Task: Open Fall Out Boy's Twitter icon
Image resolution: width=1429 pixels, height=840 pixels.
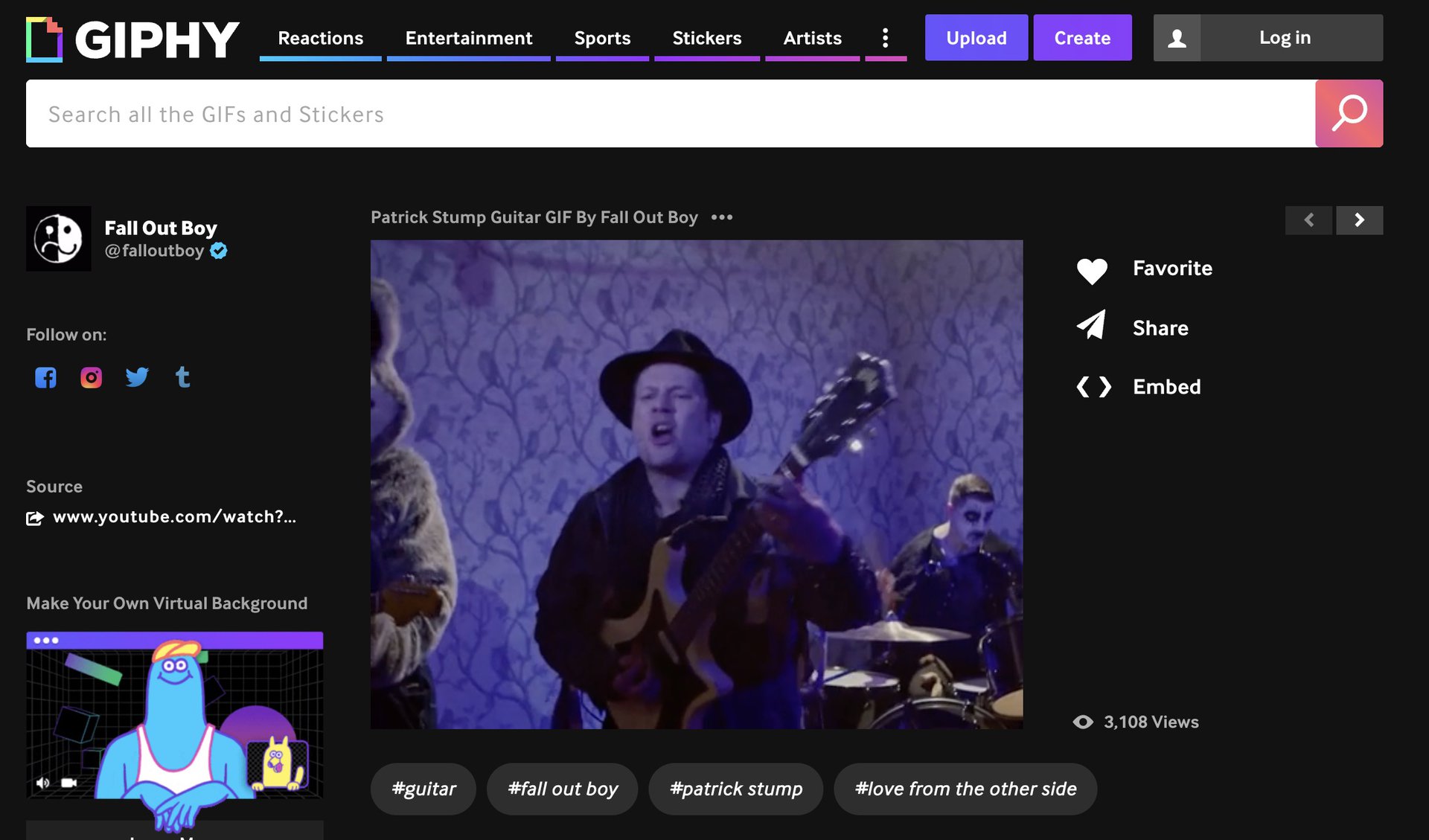Action: tap(137, 377)
